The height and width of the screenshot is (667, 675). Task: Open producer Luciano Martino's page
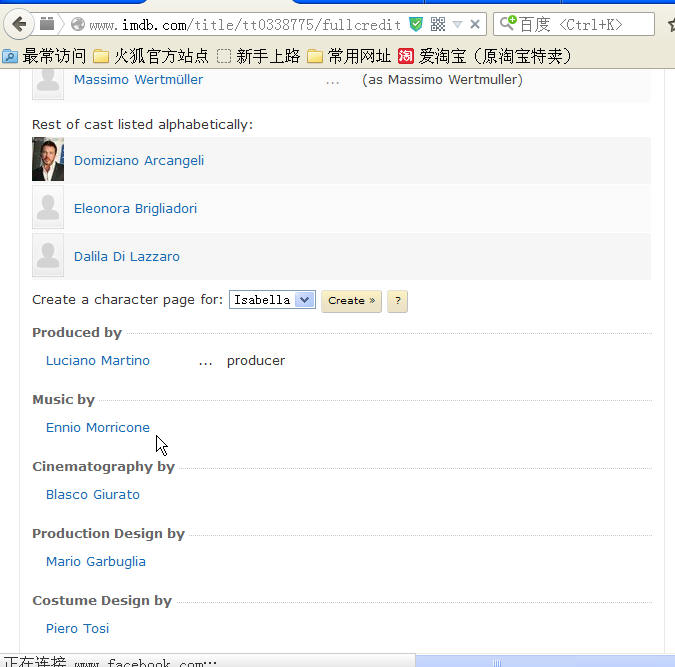click(x=98, y=360)
